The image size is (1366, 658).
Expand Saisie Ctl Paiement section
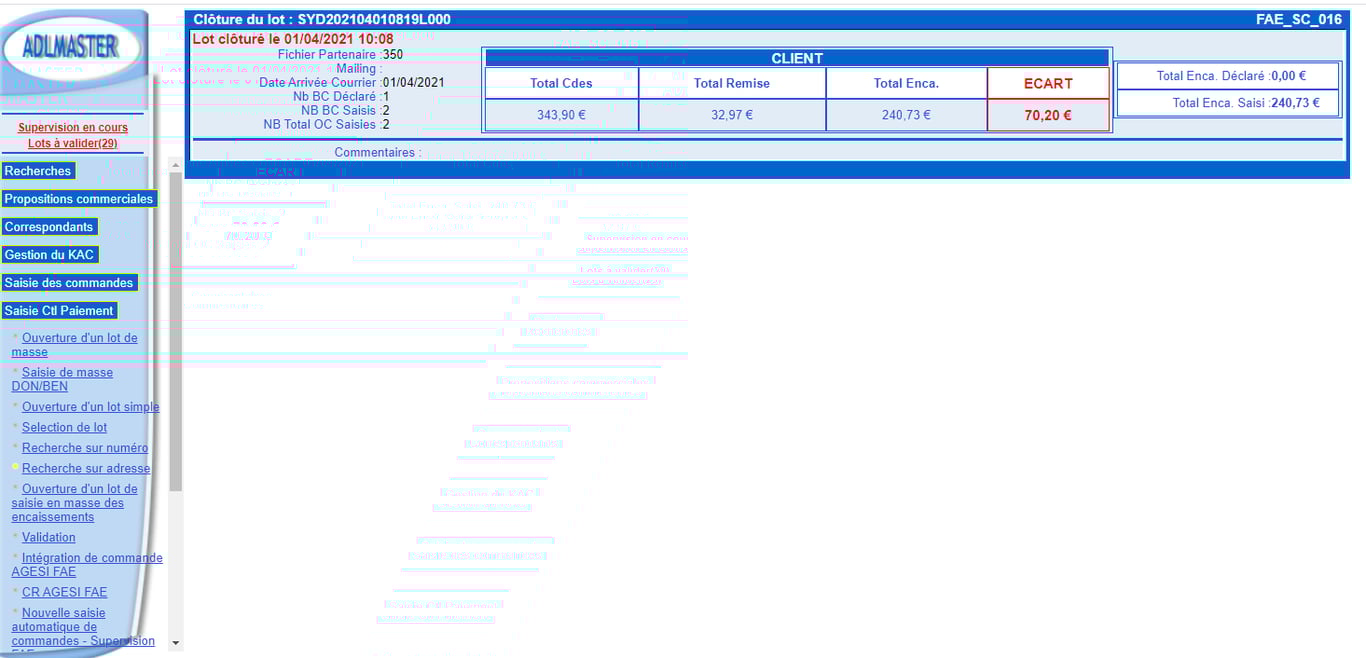[x=60, y=311]
